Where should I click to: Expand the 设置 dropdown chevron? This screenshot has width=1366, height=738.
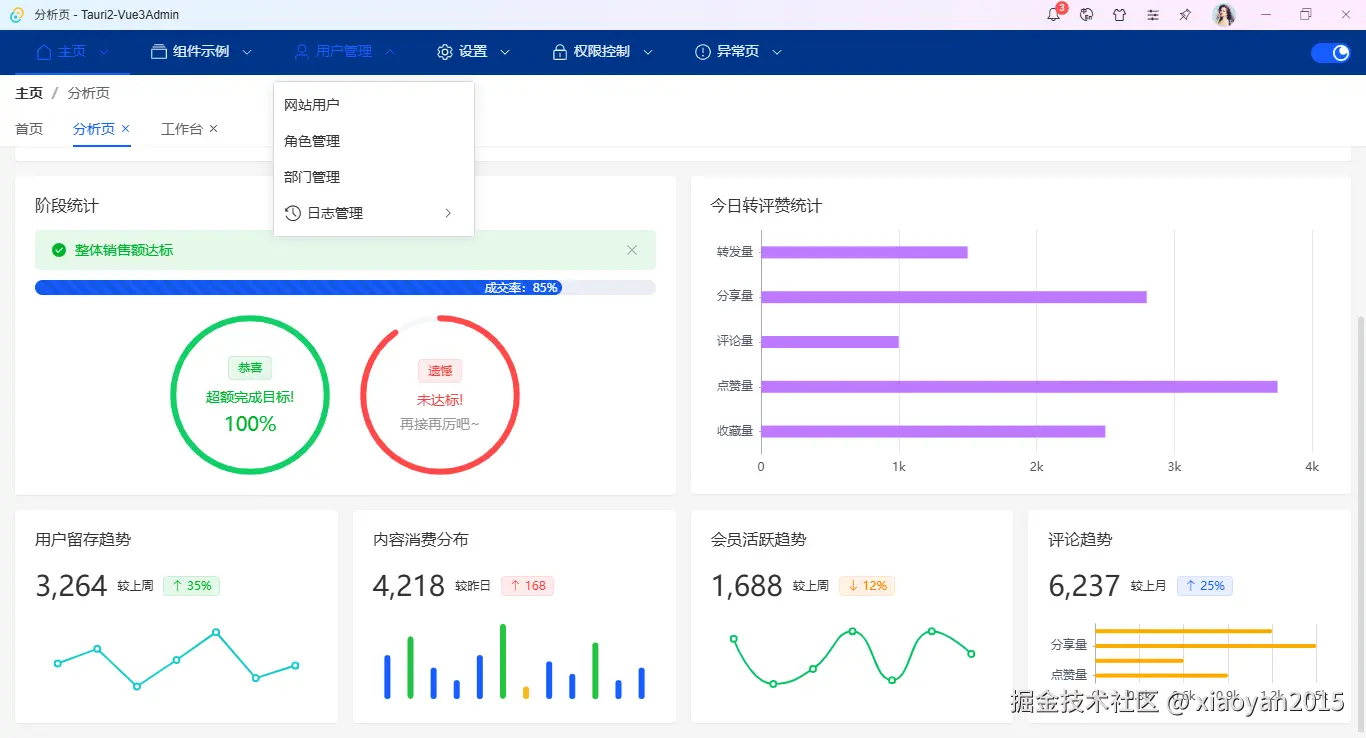(x=505, y=52)
